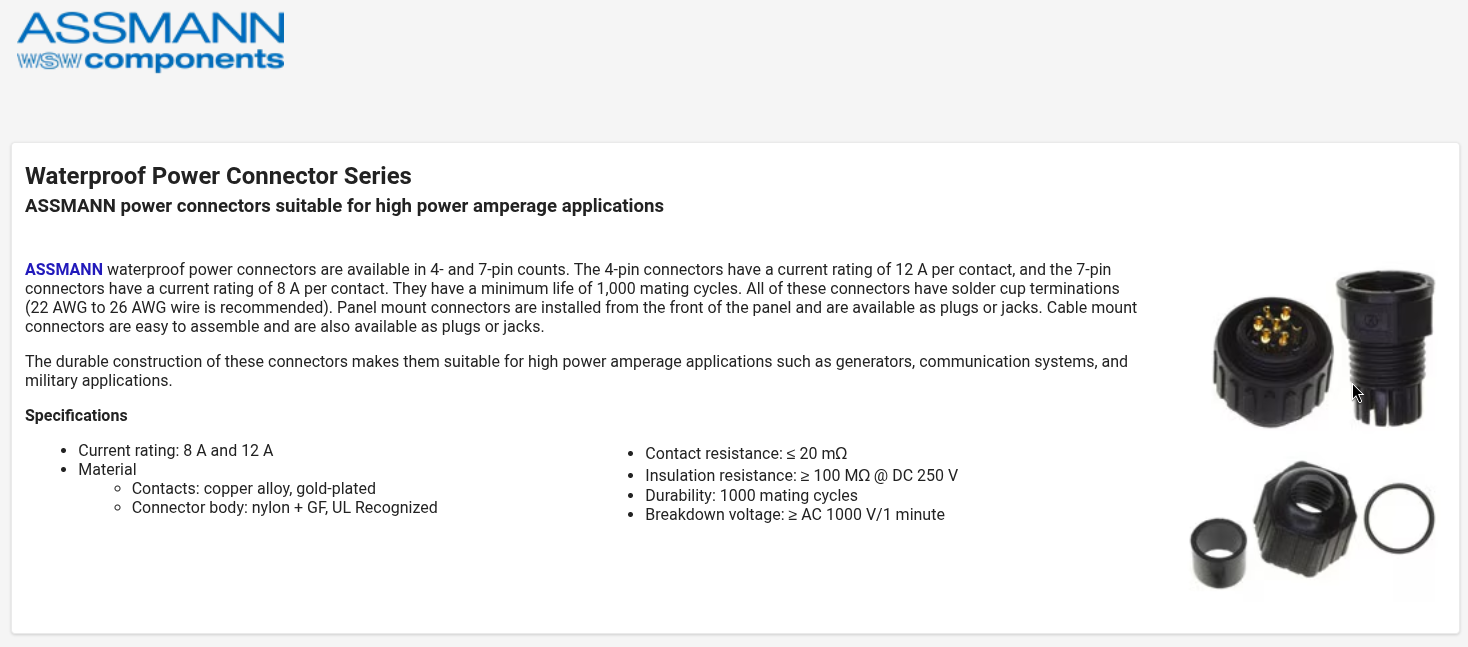Viewport: 1468px width, 647px height.
Task: Click the threaded connector housing image
Action: tap(1386, 345)
